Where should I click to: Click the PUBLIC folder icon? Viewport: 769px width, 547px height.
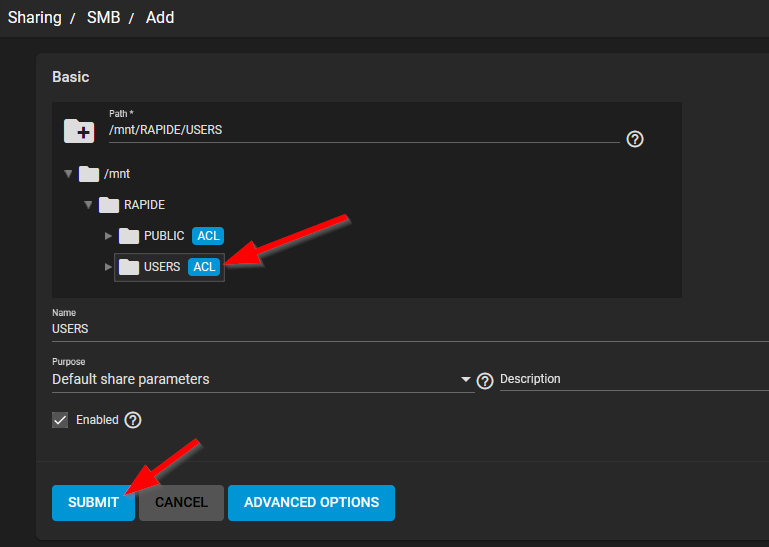[129, 236]
